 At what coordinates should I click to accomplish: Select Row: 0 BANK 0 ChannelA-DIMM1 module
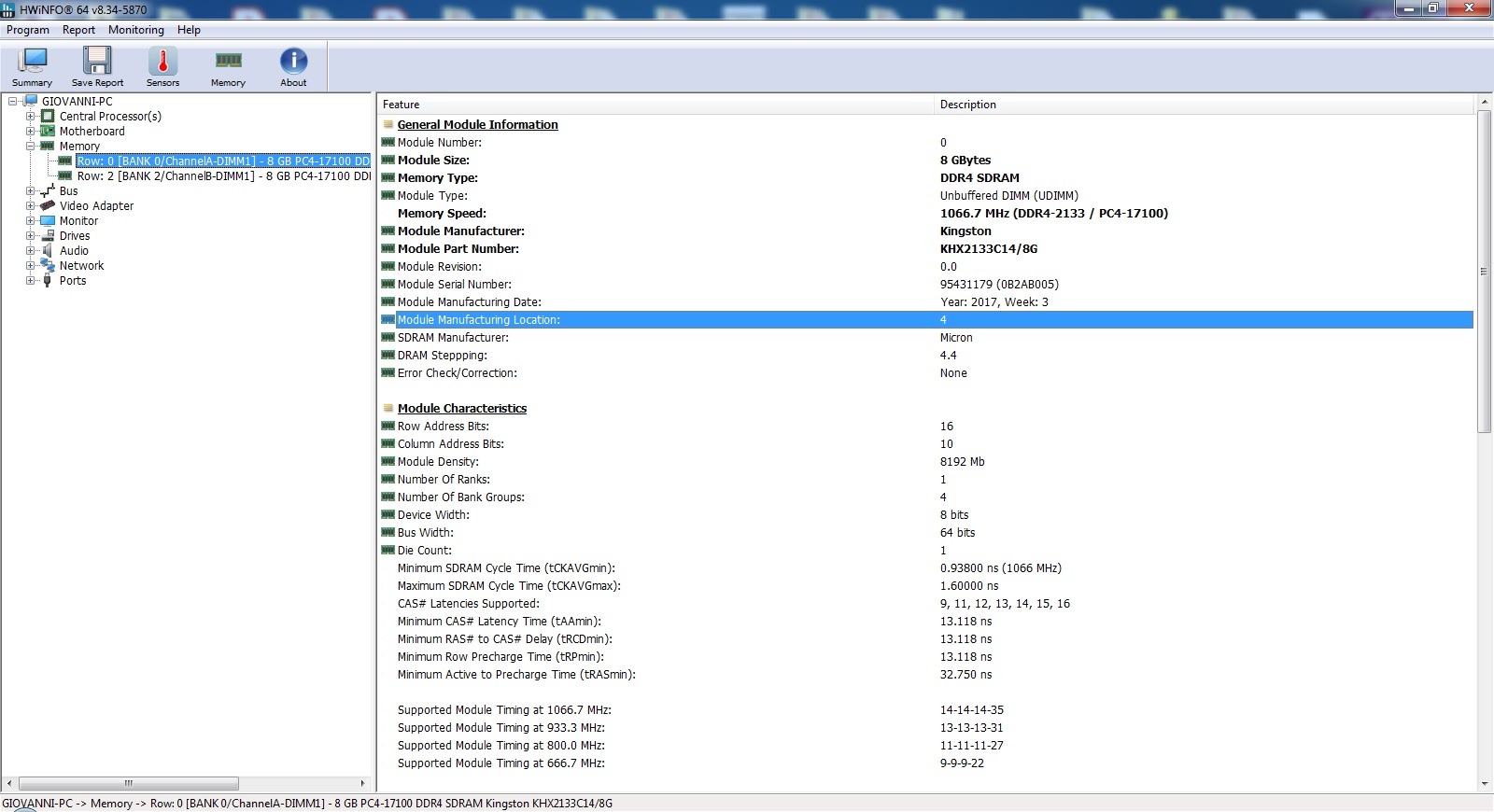tap(223, 161)
